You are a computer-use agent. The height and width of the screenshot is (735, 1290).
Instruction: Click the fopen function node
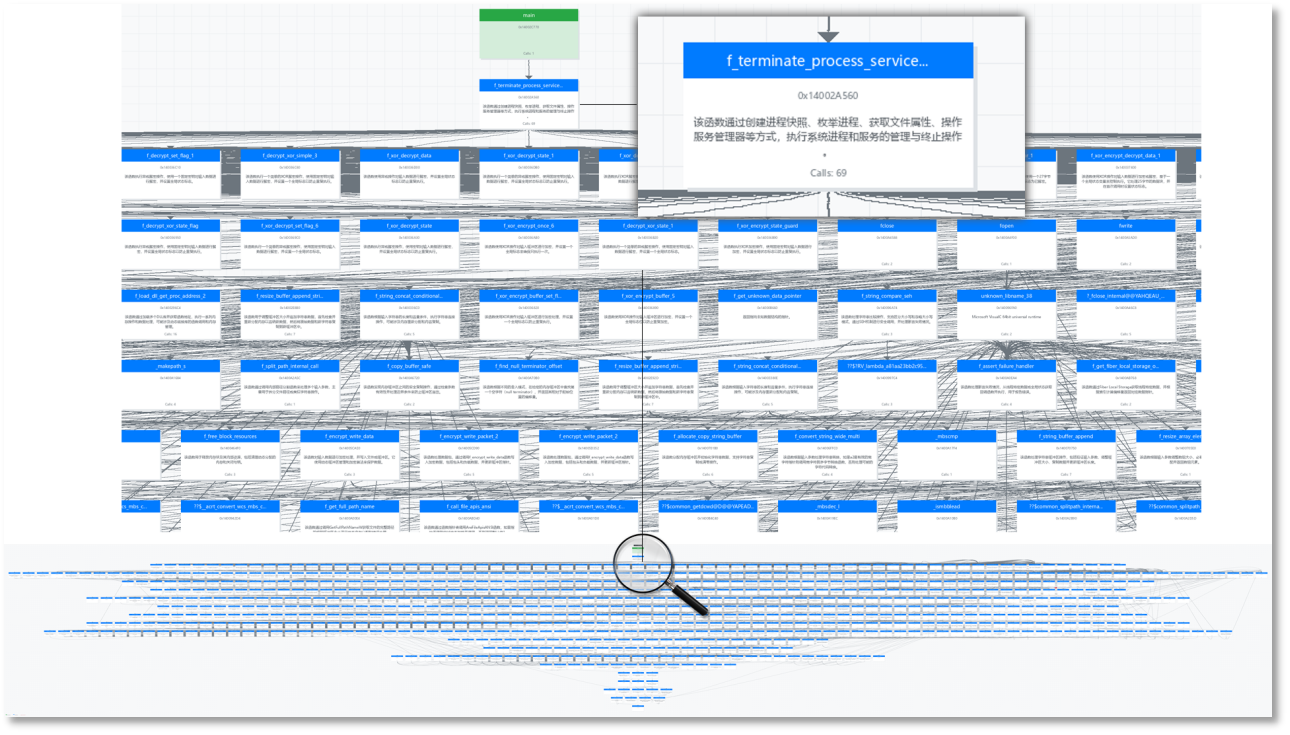point(1007,224)
